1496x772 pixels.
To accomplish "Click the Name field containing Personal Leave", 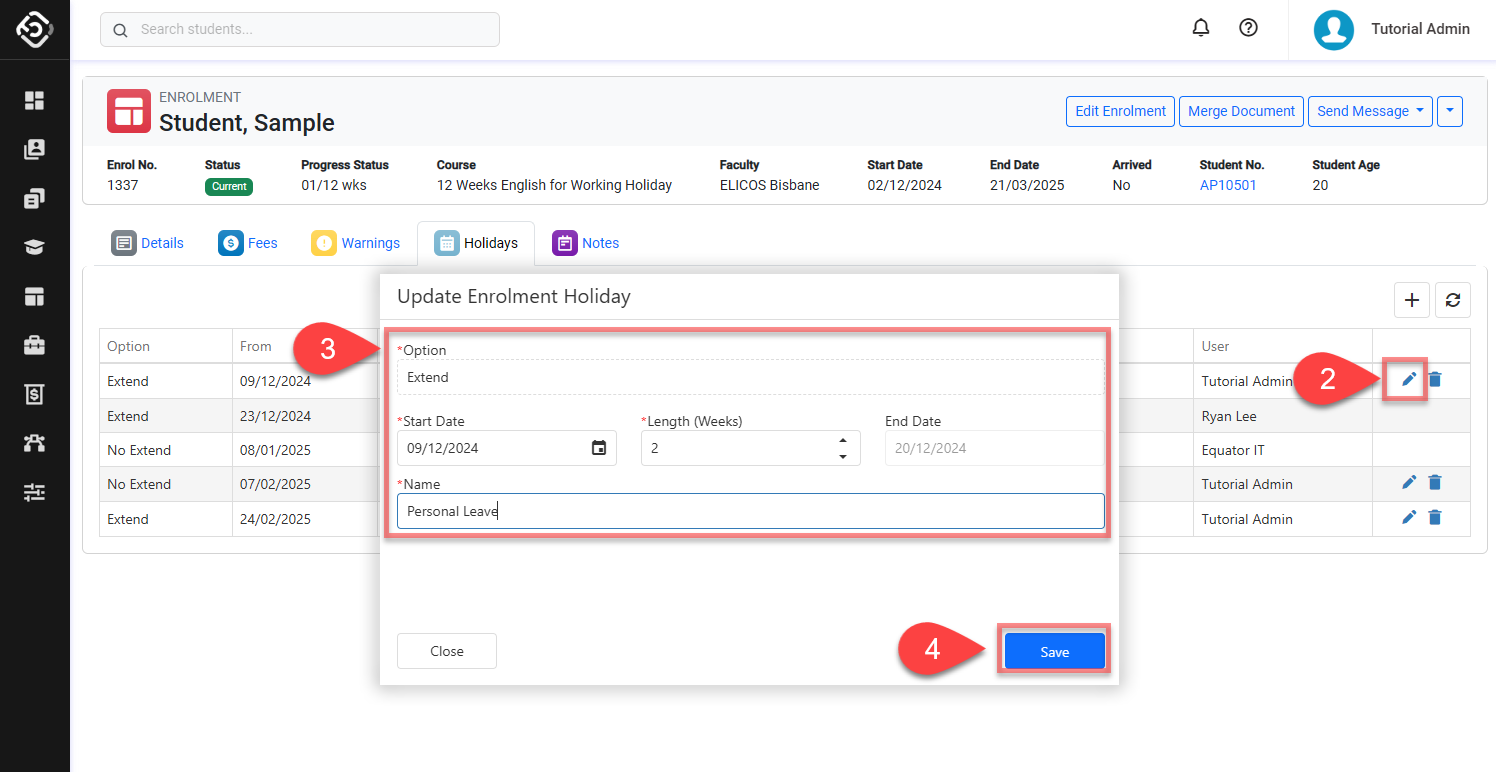I will pos(750,511).
